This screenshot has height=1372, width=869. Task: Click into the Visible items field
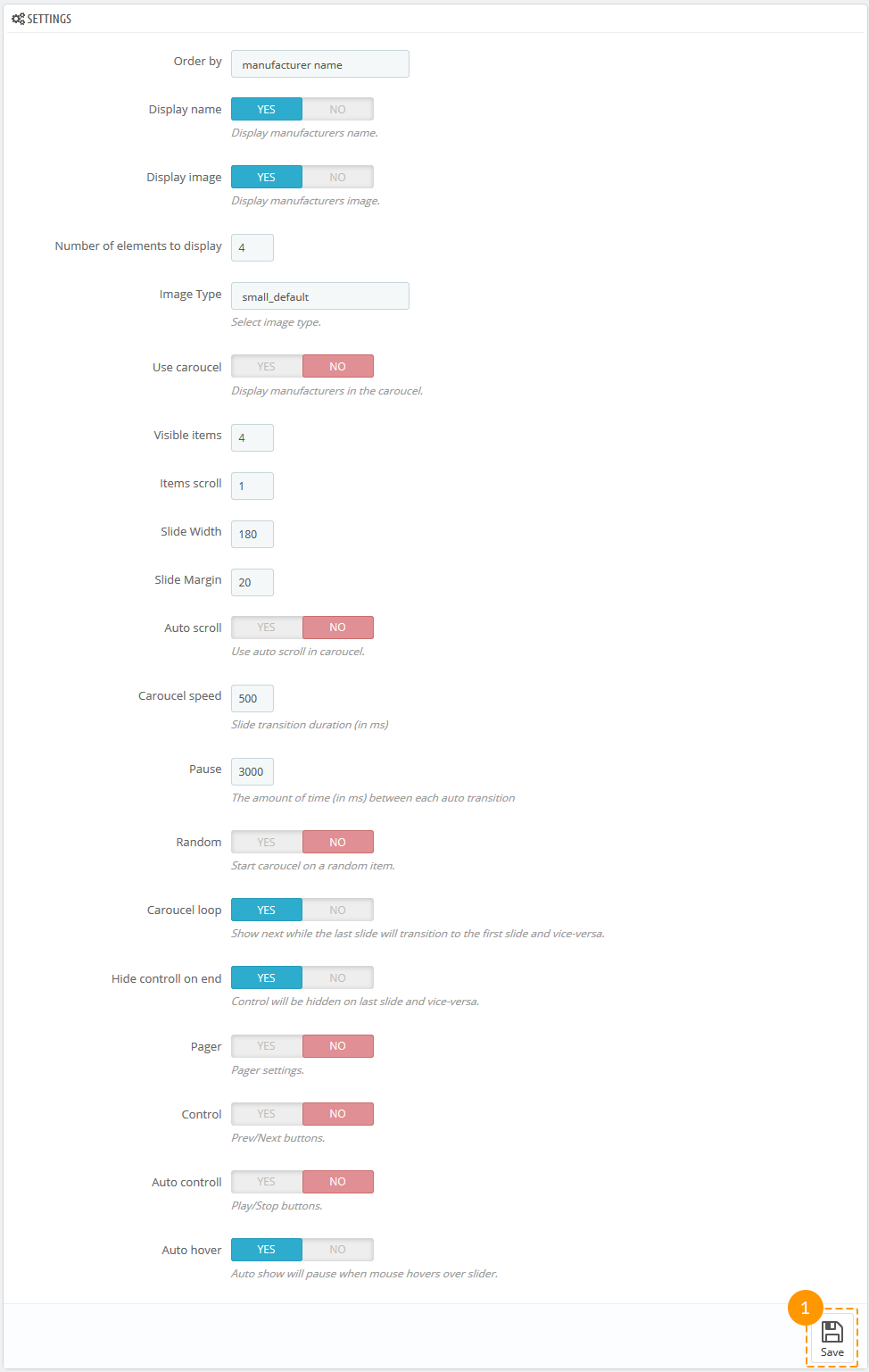coord(252,437)
